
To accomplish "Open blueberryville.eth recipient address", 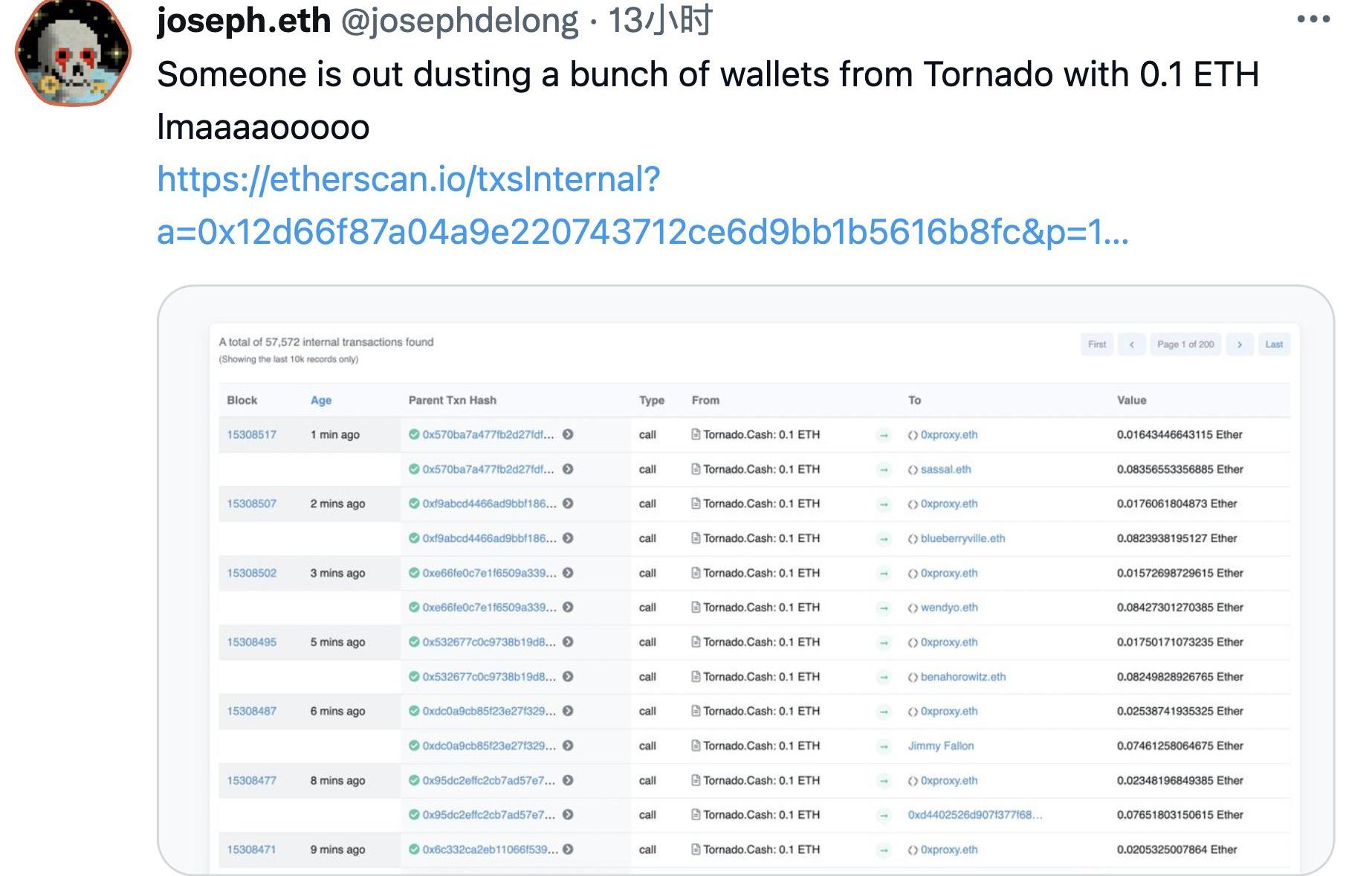I will pyautogui.click(x=962, y=538).
